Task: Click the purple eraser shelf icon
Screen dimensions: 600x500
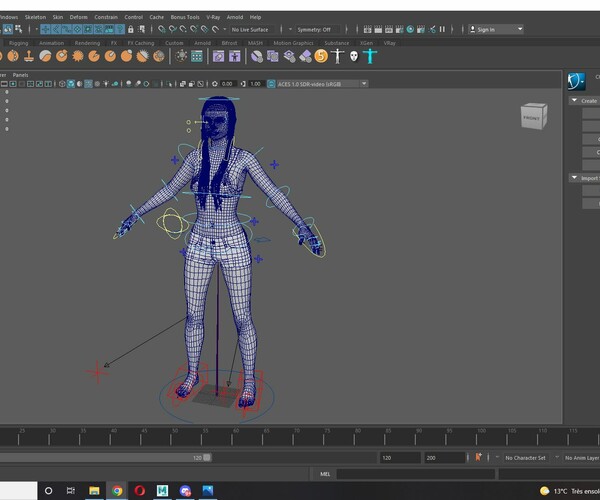Action: [x=305, y=57]
